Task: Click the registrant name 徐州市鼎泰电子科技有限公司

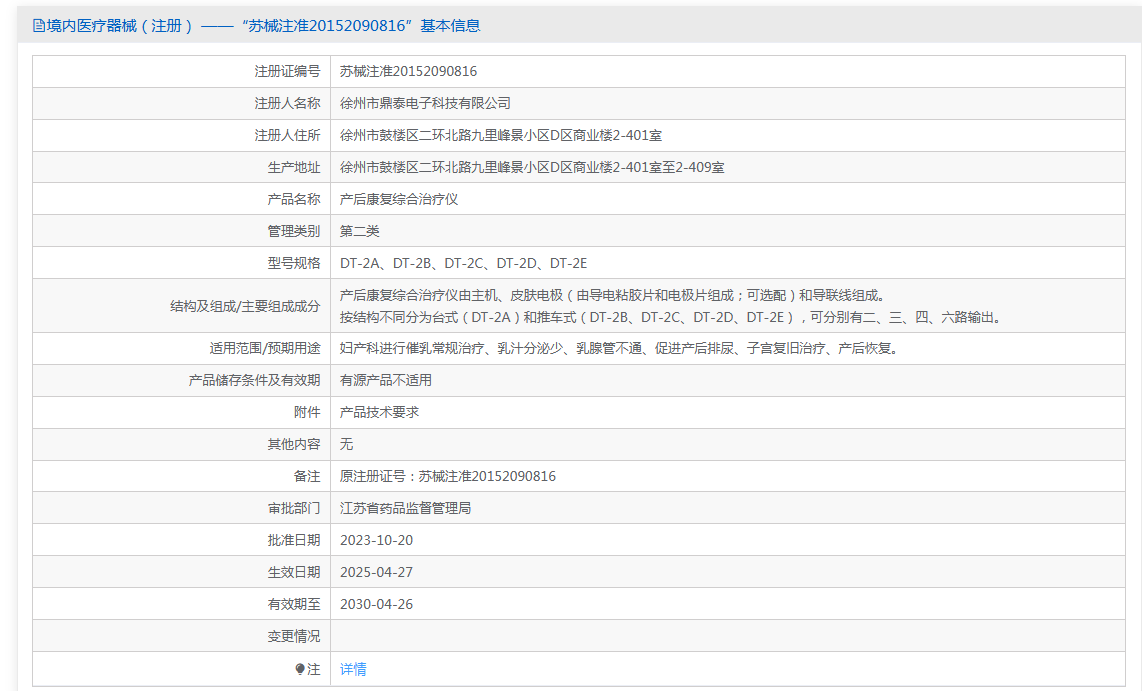Action: pyautogui.click(x=425, y=103)
